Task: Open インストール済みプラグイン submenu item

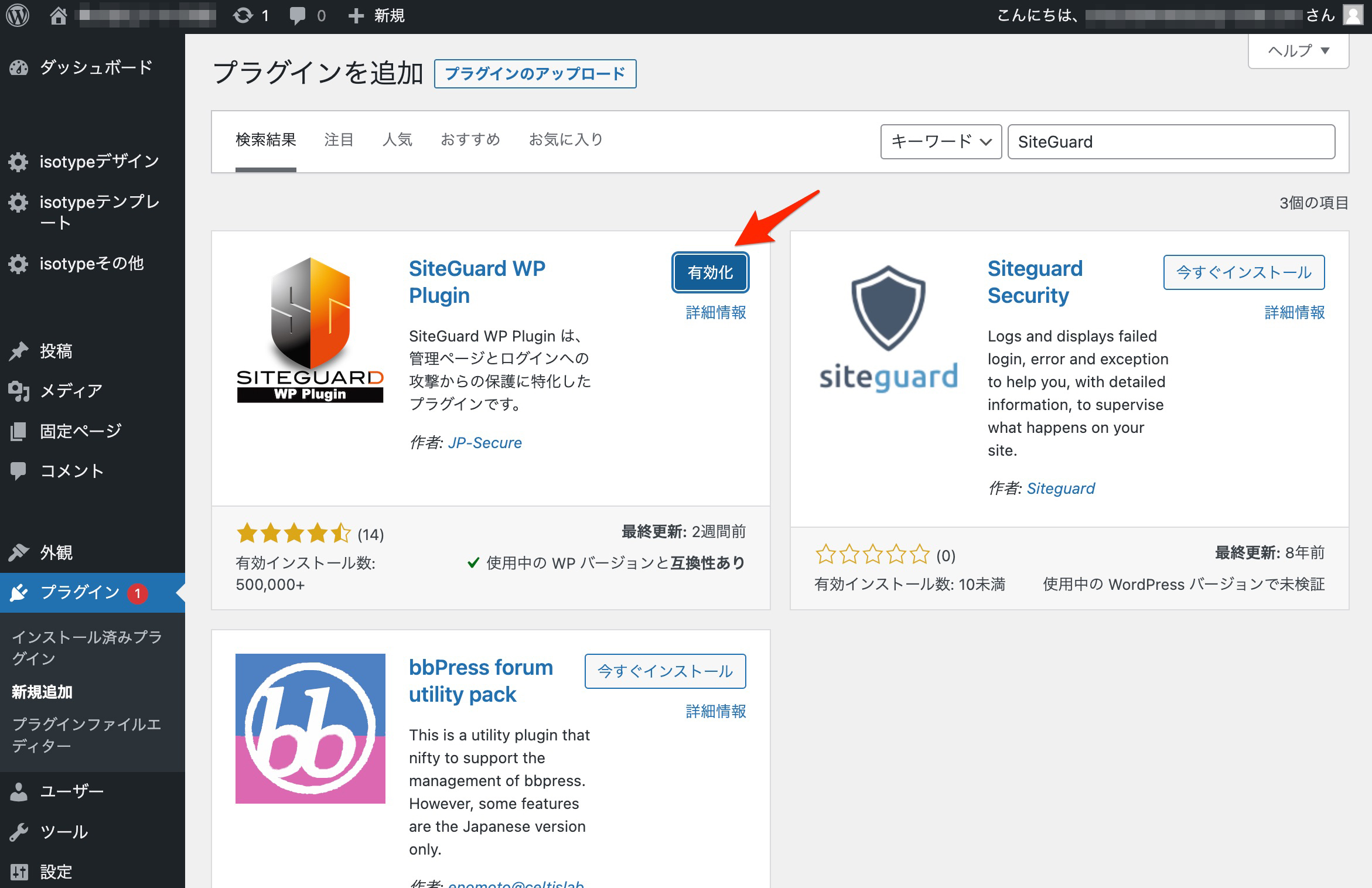Action: pyautogui.click(x=87, y=648)
